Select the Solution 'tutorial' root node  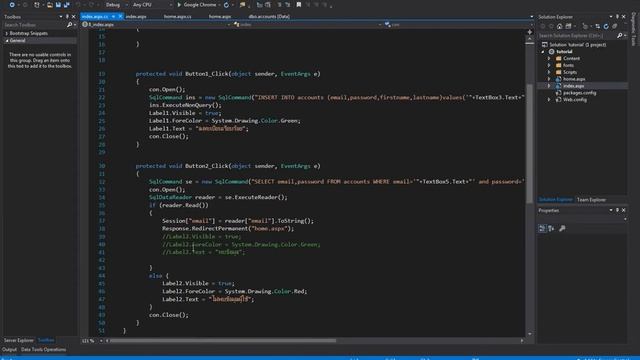coord(578,45)
